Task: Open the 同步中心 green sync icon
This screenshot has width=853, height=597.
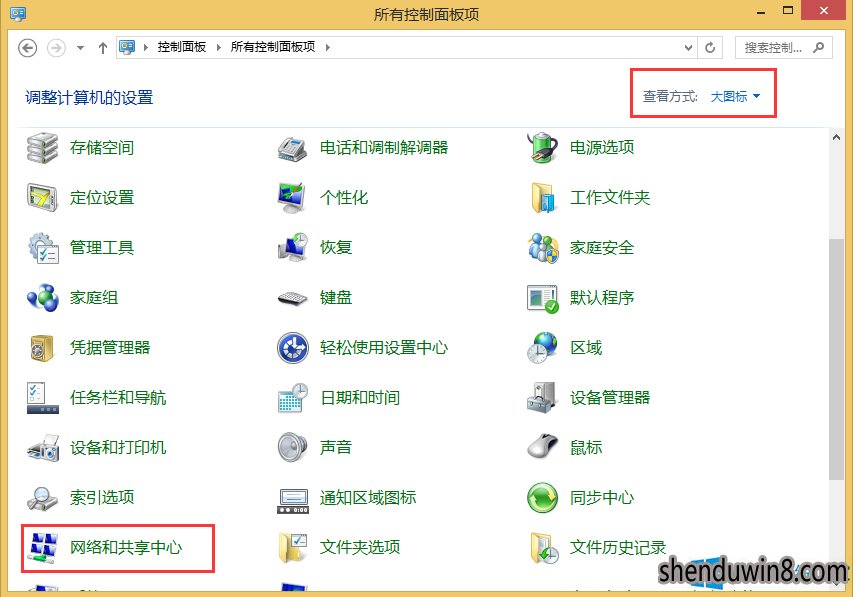Action: pyautogui.click(x=542, y=498)
